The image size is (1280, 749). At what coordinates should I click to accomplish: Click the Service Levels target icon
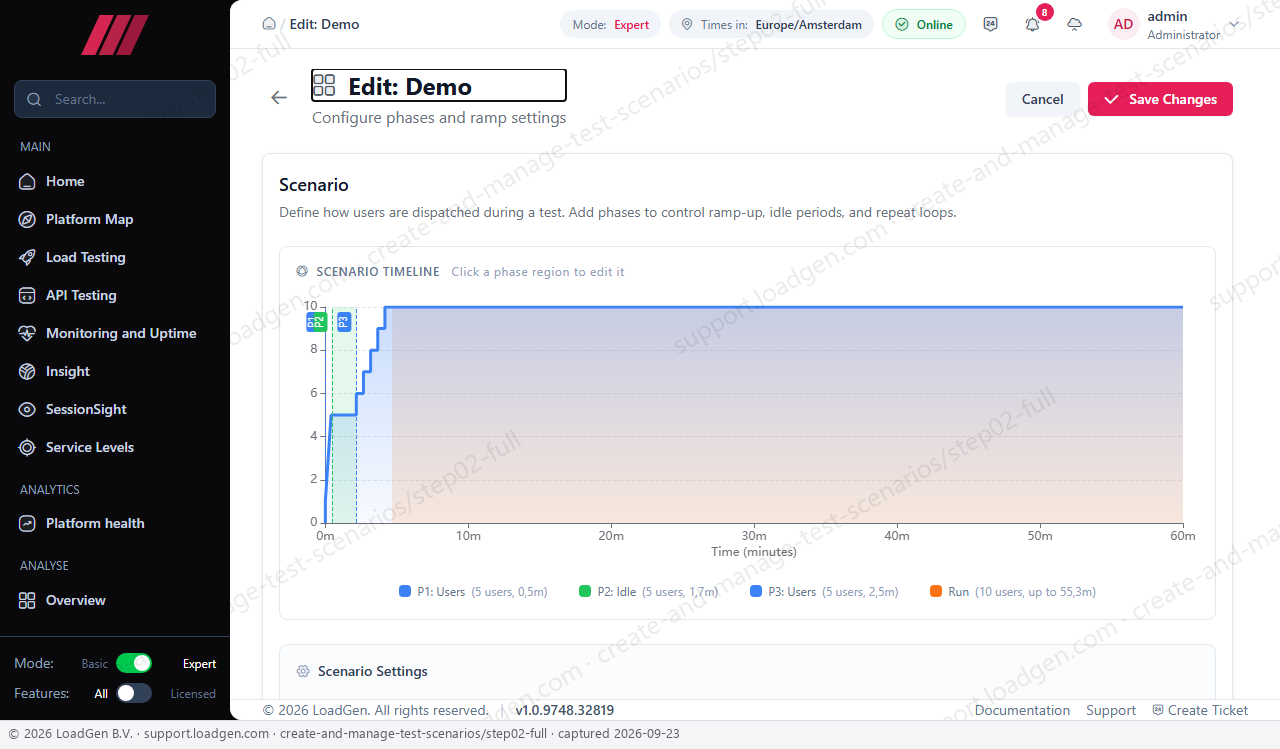[x=28, y=447]
